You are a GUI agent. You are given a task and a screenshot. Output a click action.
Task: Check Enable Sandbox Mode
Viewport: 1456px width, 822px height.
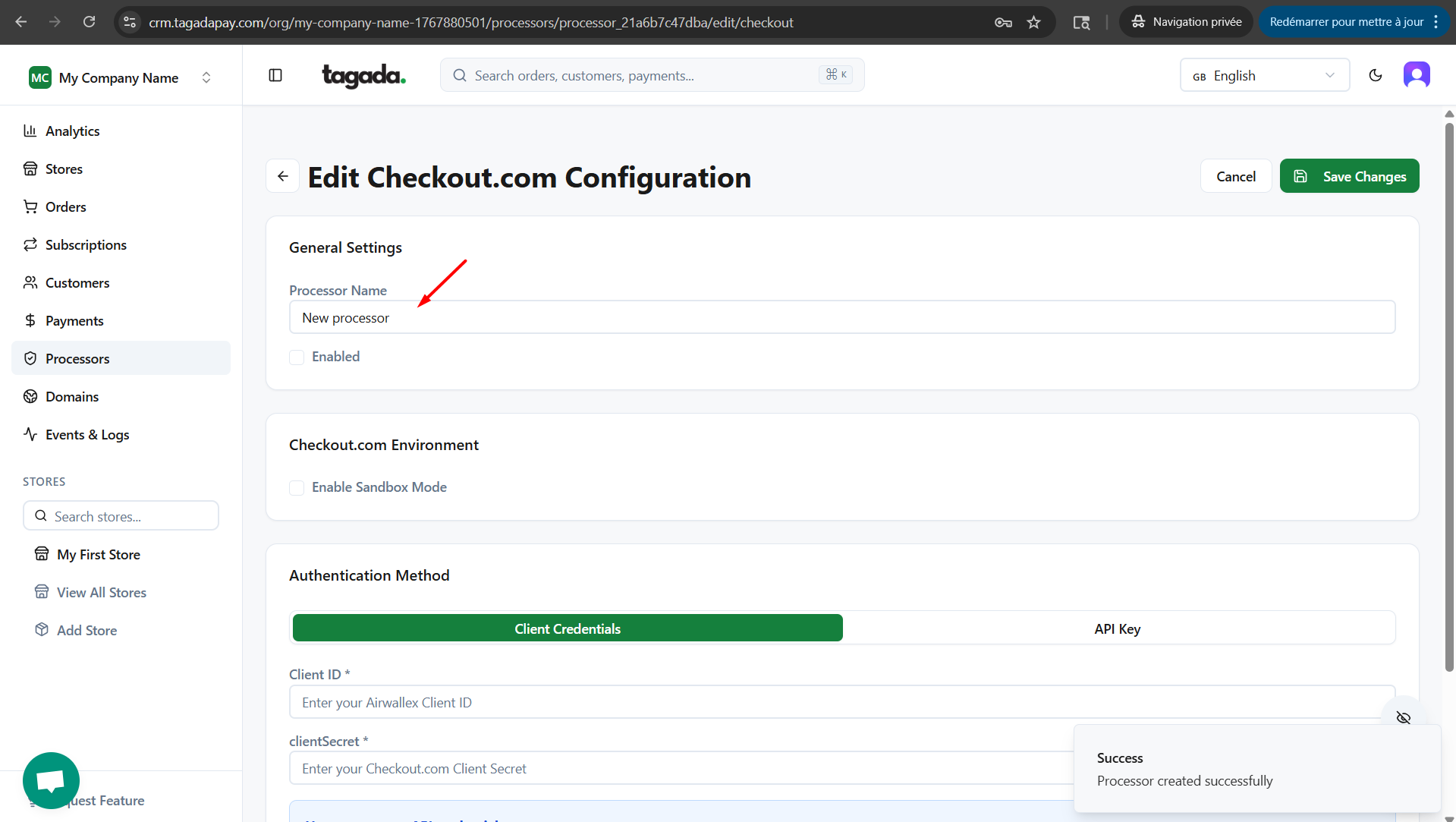297,488
